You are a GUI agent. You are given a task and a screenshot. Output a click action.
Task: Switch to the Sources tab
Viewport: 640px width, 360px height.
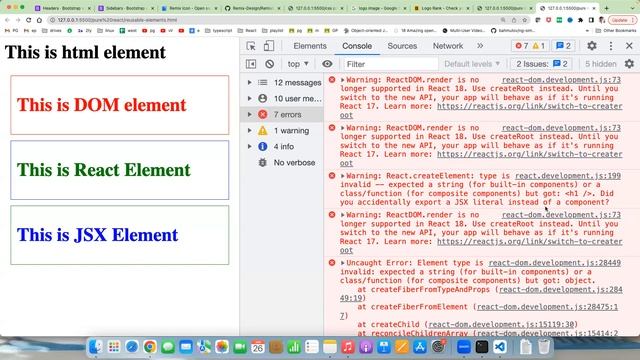pyautogui.click(x=402, y=46)
